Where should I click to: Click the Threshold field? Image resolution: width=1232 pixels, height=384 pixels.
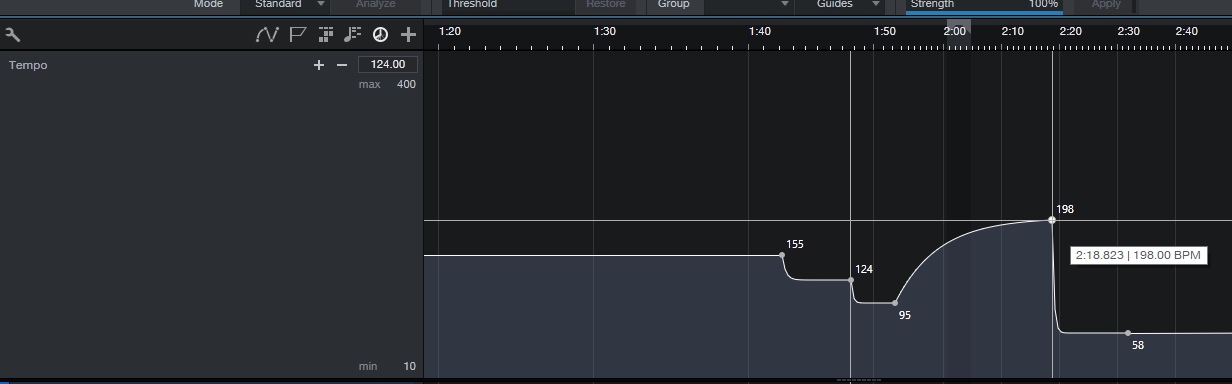(x=507, y=4)
